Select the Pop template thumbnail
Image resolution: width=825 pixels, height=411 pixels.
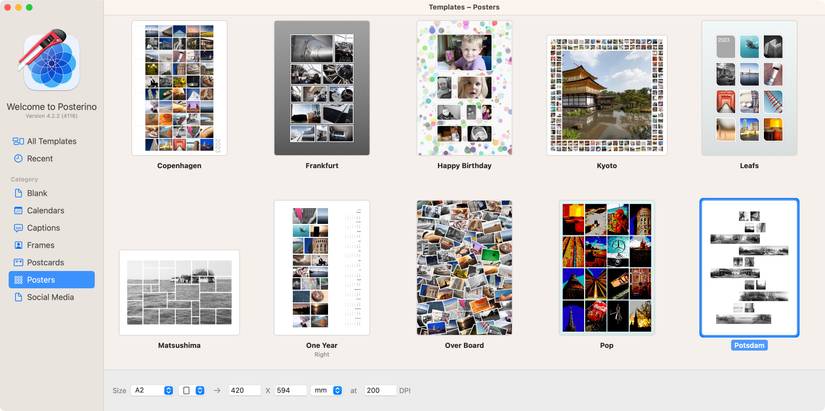click(x=607, y=268)
